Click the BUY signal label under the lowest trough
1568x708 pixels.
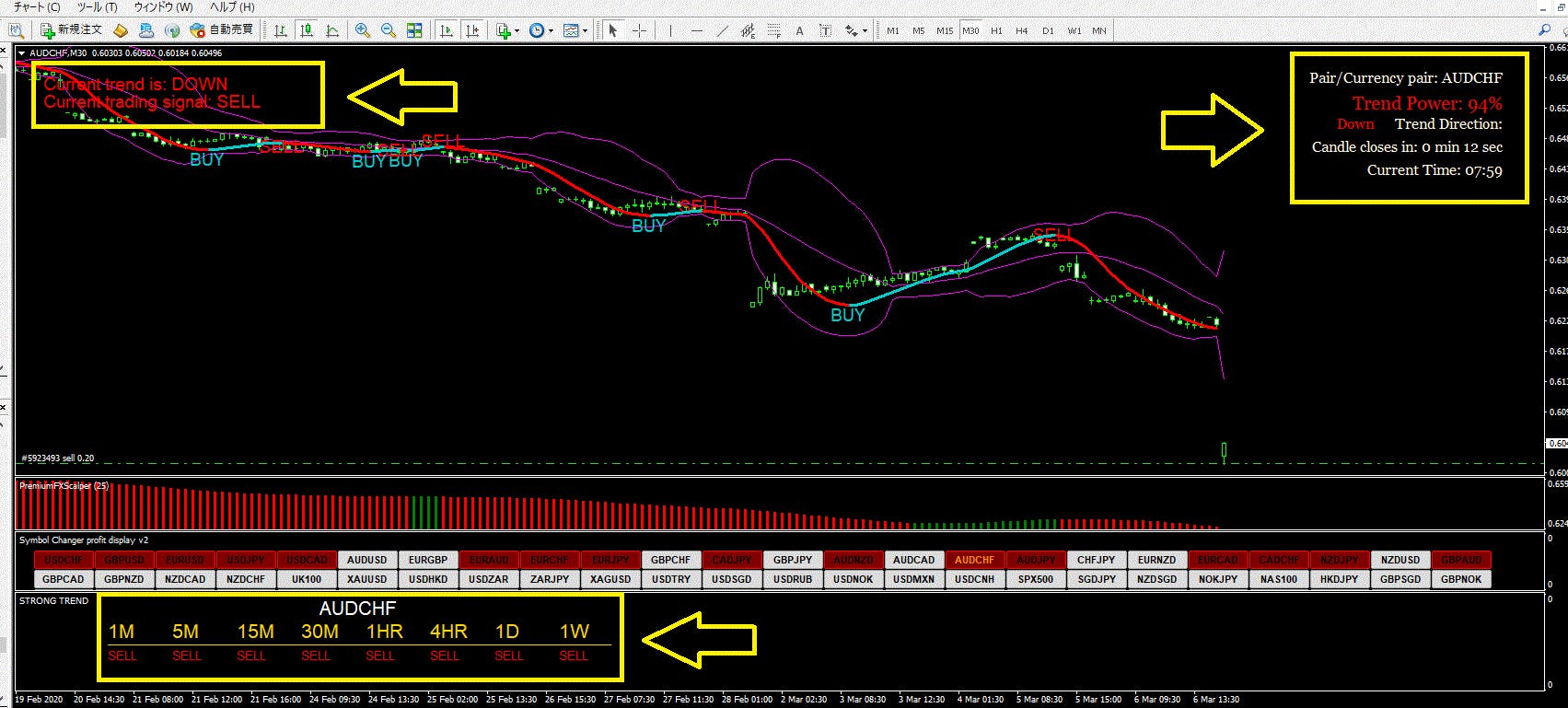coord(847,315)
